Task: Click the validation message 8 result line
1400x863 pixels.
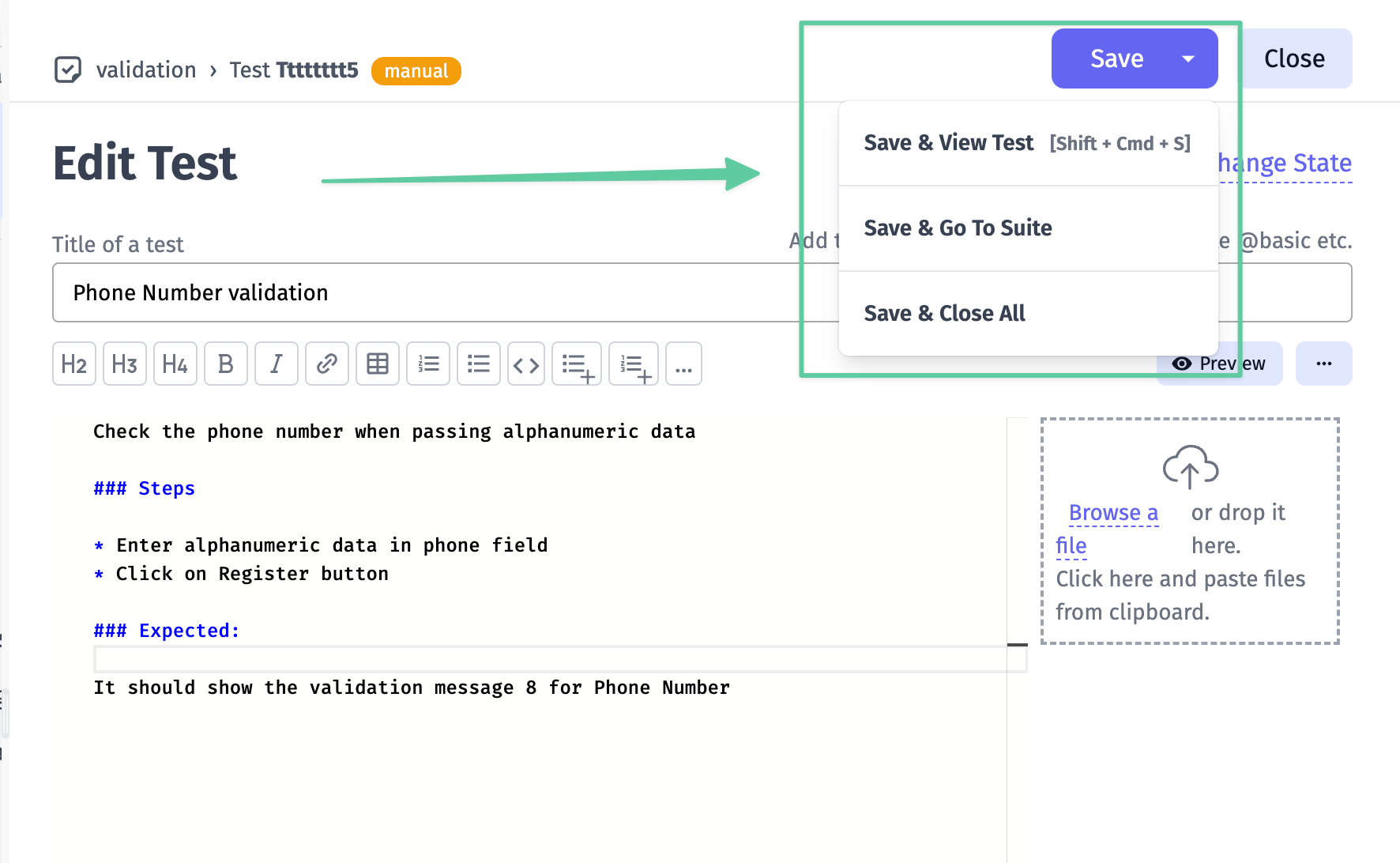Action: [412, 688]
